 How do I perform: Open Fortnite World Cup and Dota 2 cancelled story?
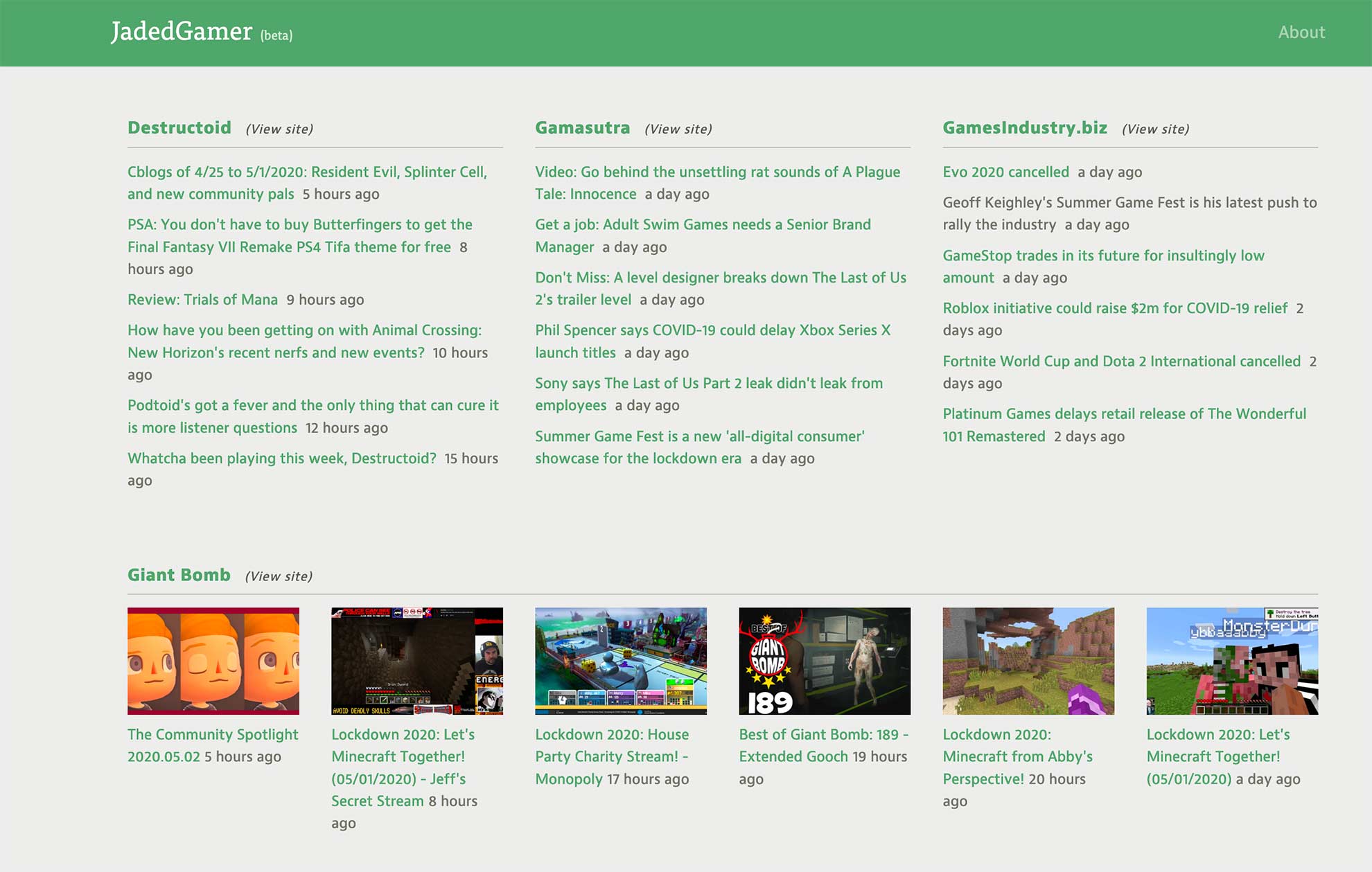[x=1121, y=361]
